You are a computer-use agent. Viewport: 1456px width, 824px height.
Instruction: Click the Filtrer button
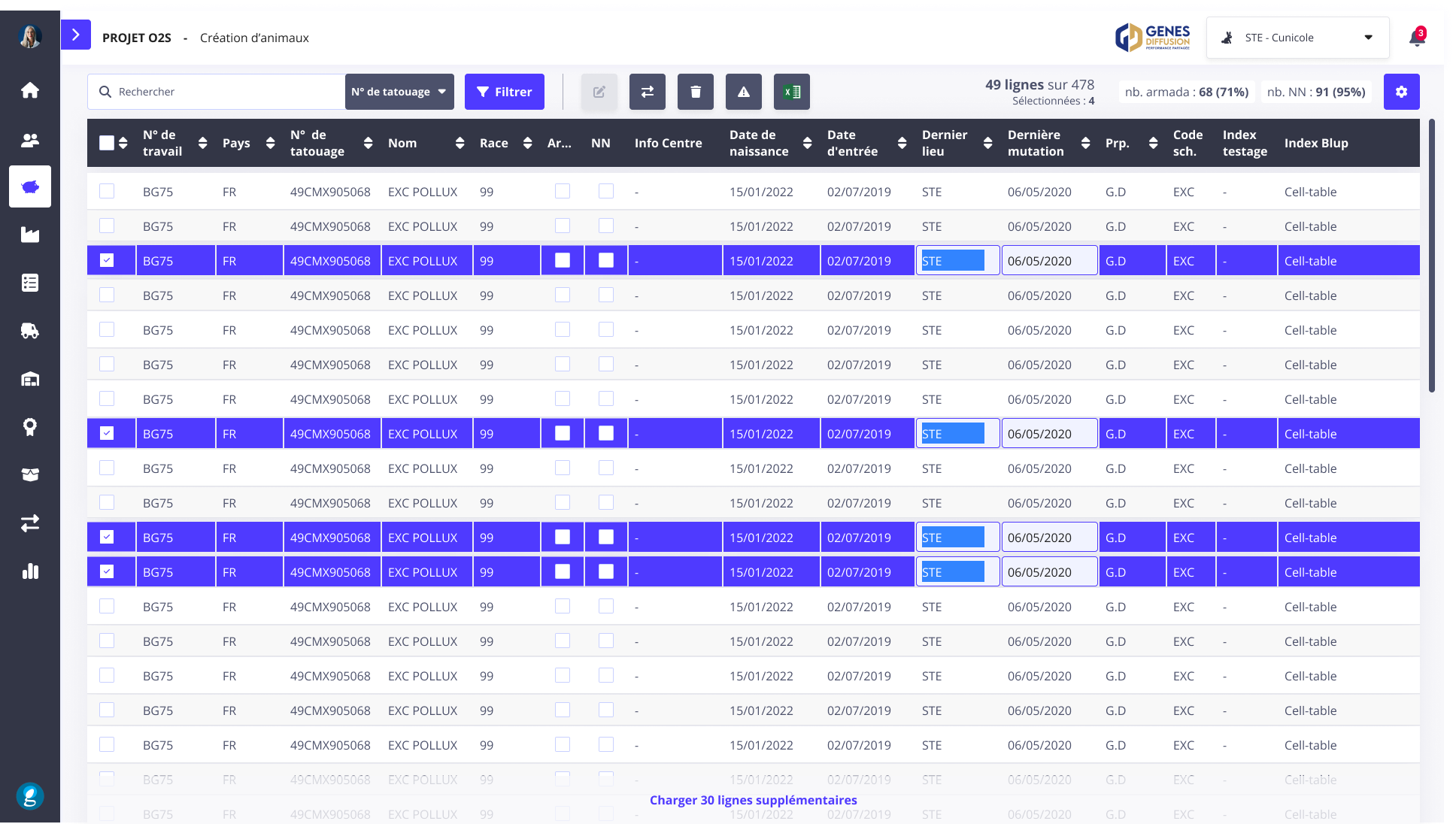coord(504,92)
